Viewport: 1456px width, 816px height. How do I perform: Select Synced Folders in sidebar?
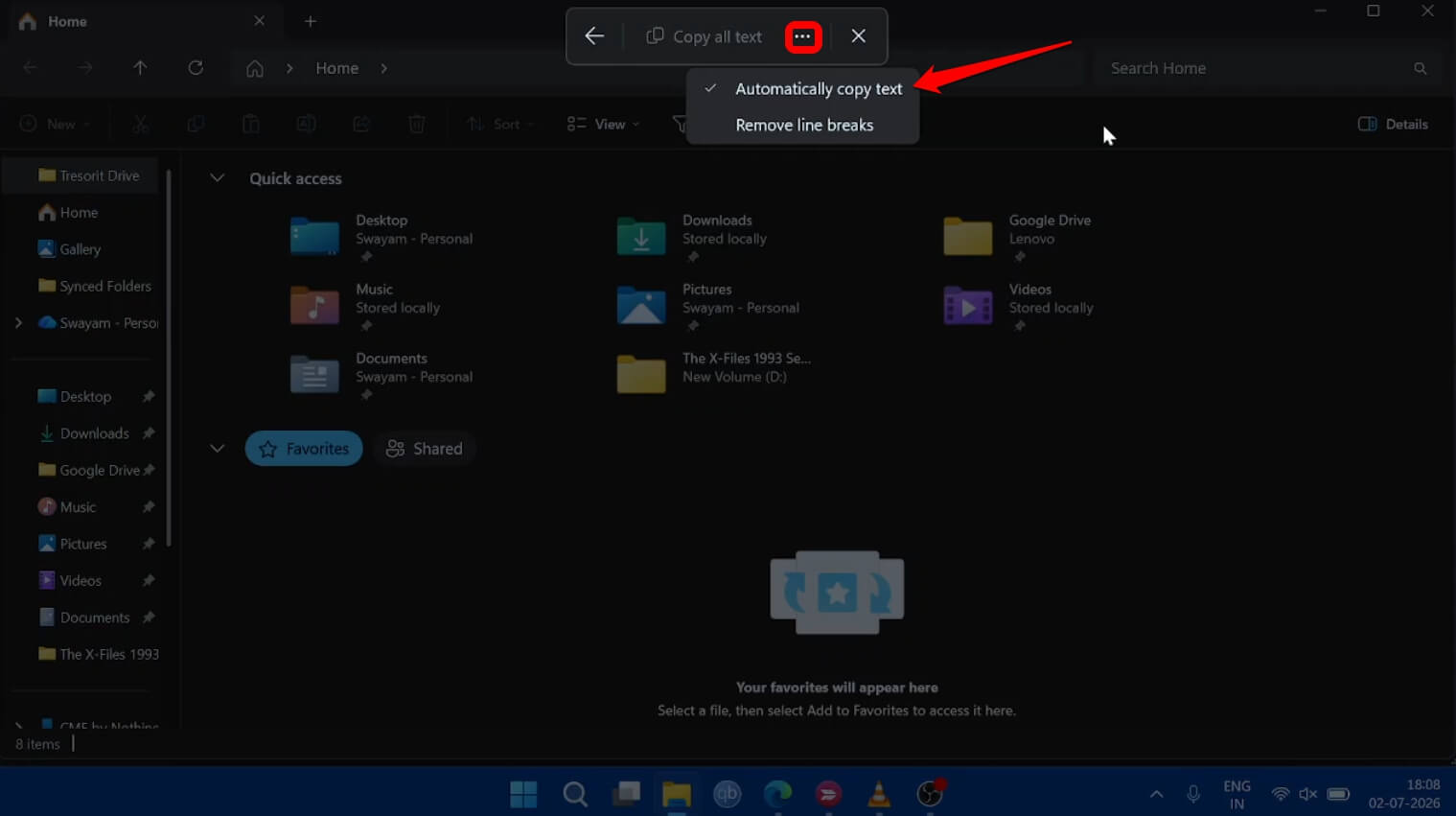point(94,286)
